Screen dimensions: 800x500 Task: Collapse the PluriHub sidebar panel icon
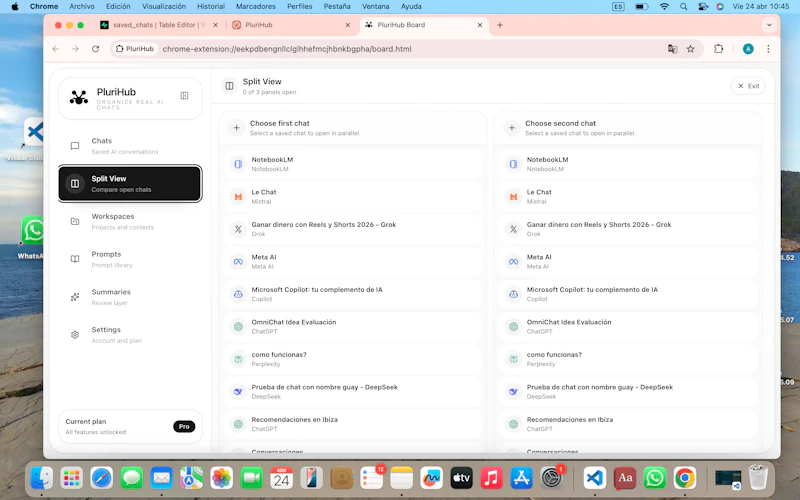click(184, 96)
